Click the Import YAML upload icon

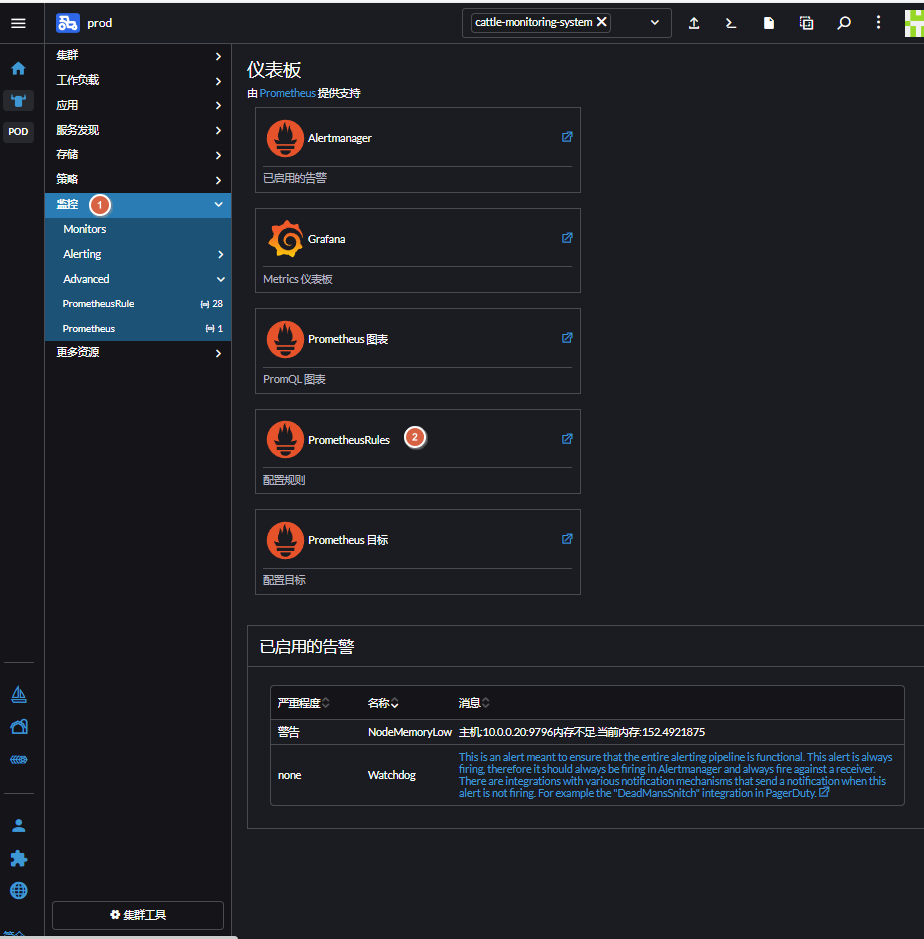pyautogui.click(x=694, y=23)
